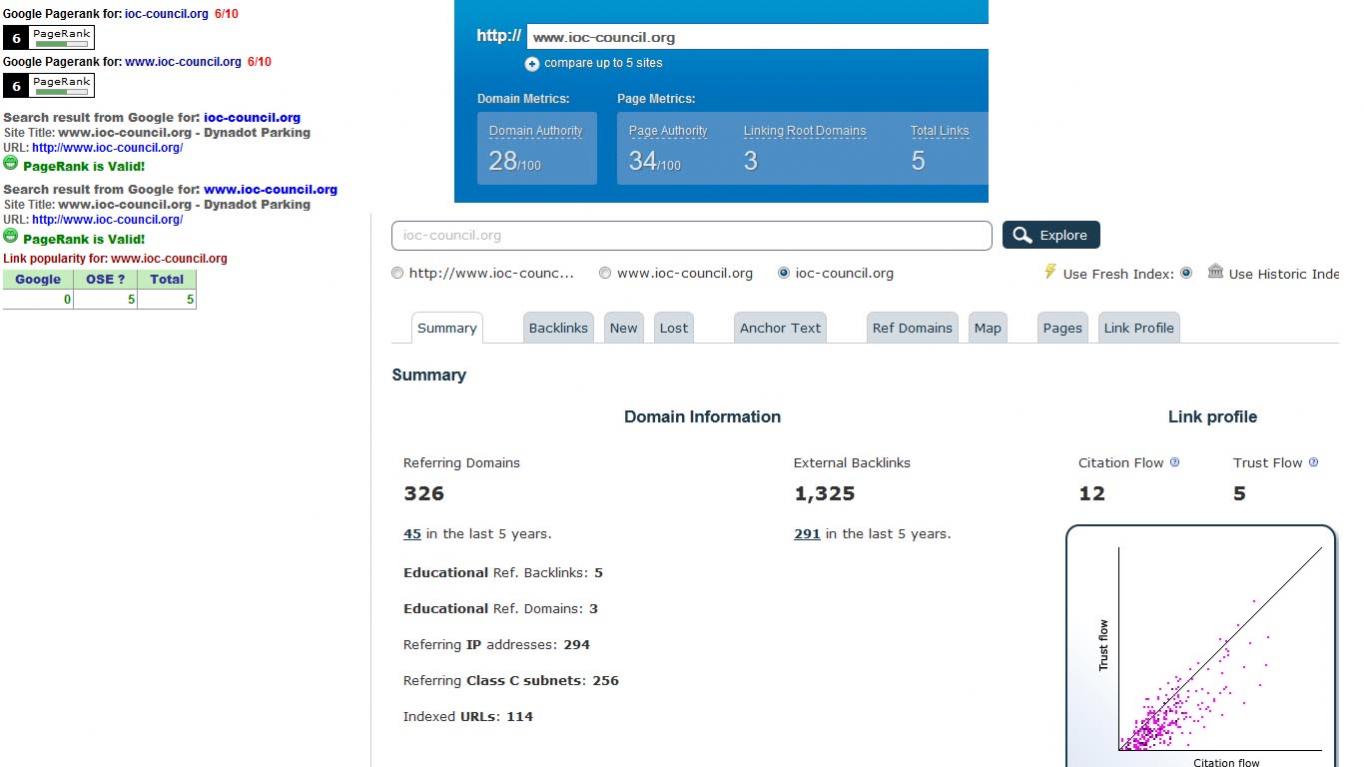Screen dimensions: 1364x767
Task: Click the building icon next to Use Historic Index
Action: pyautogui.click(x=1215, y=272)
